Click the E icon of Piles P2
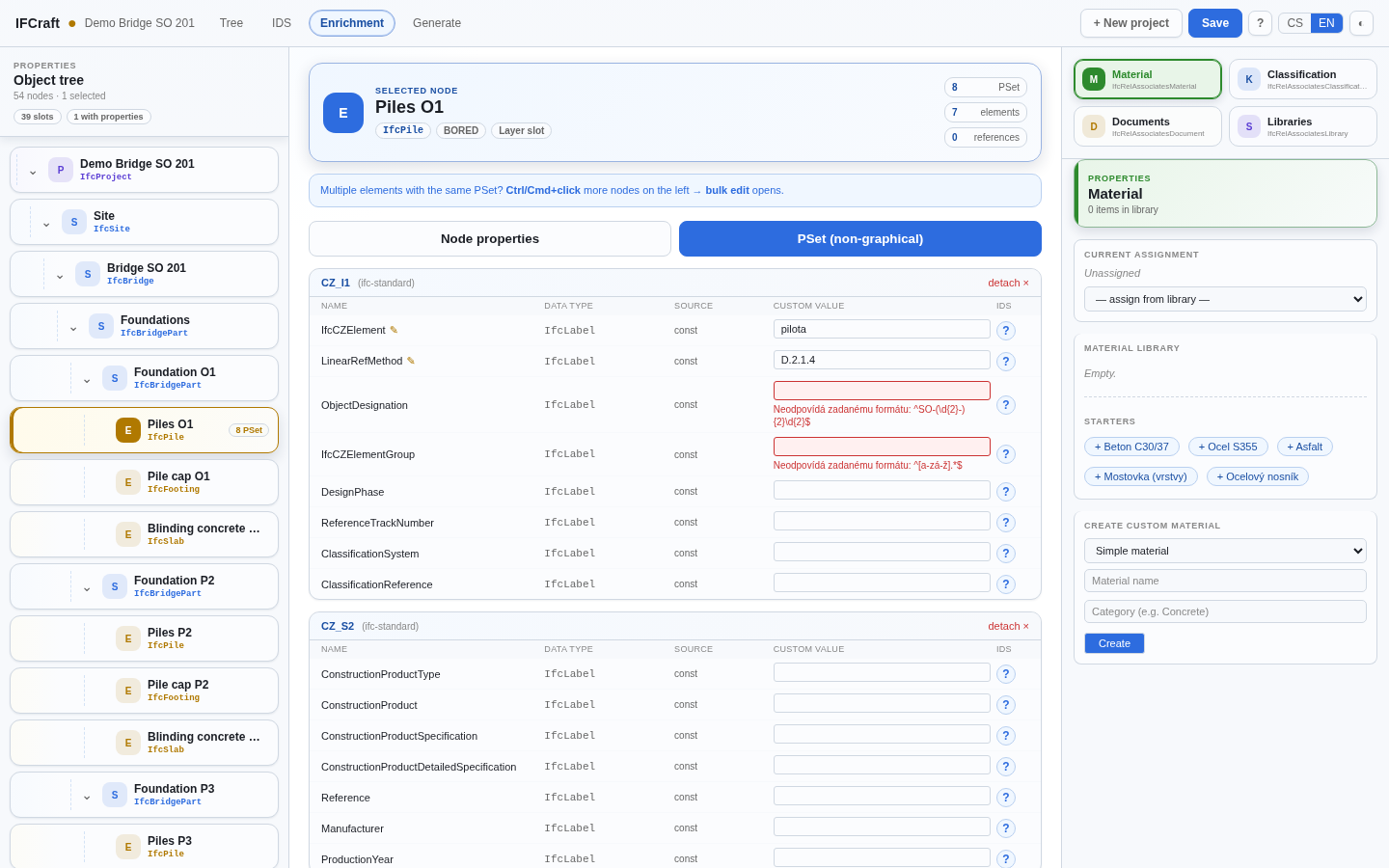Screen dimensions: 1389x868 (128, 638)
